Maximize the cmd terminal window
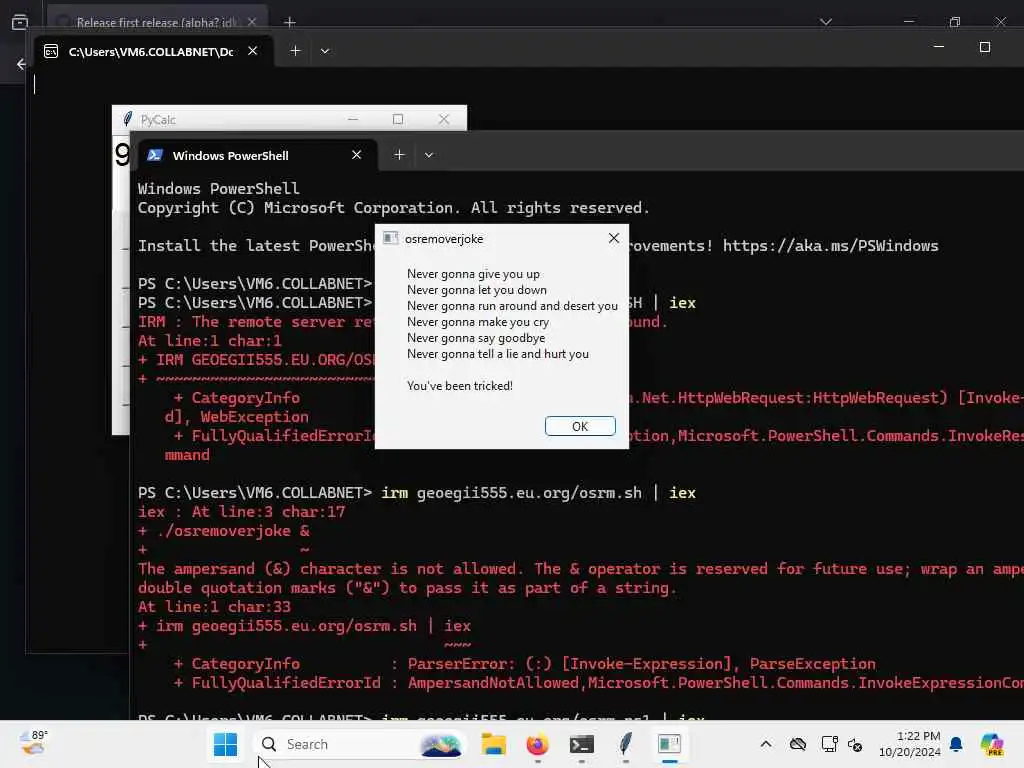The image size is (1024, 768). 984,47
